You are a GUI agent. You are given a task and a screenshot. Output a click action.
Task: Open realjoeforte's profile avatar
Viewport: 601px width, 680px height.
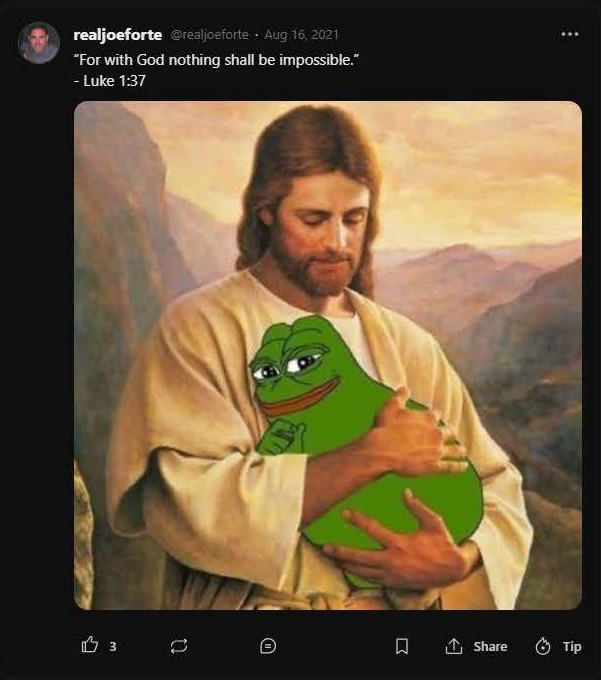39,43
